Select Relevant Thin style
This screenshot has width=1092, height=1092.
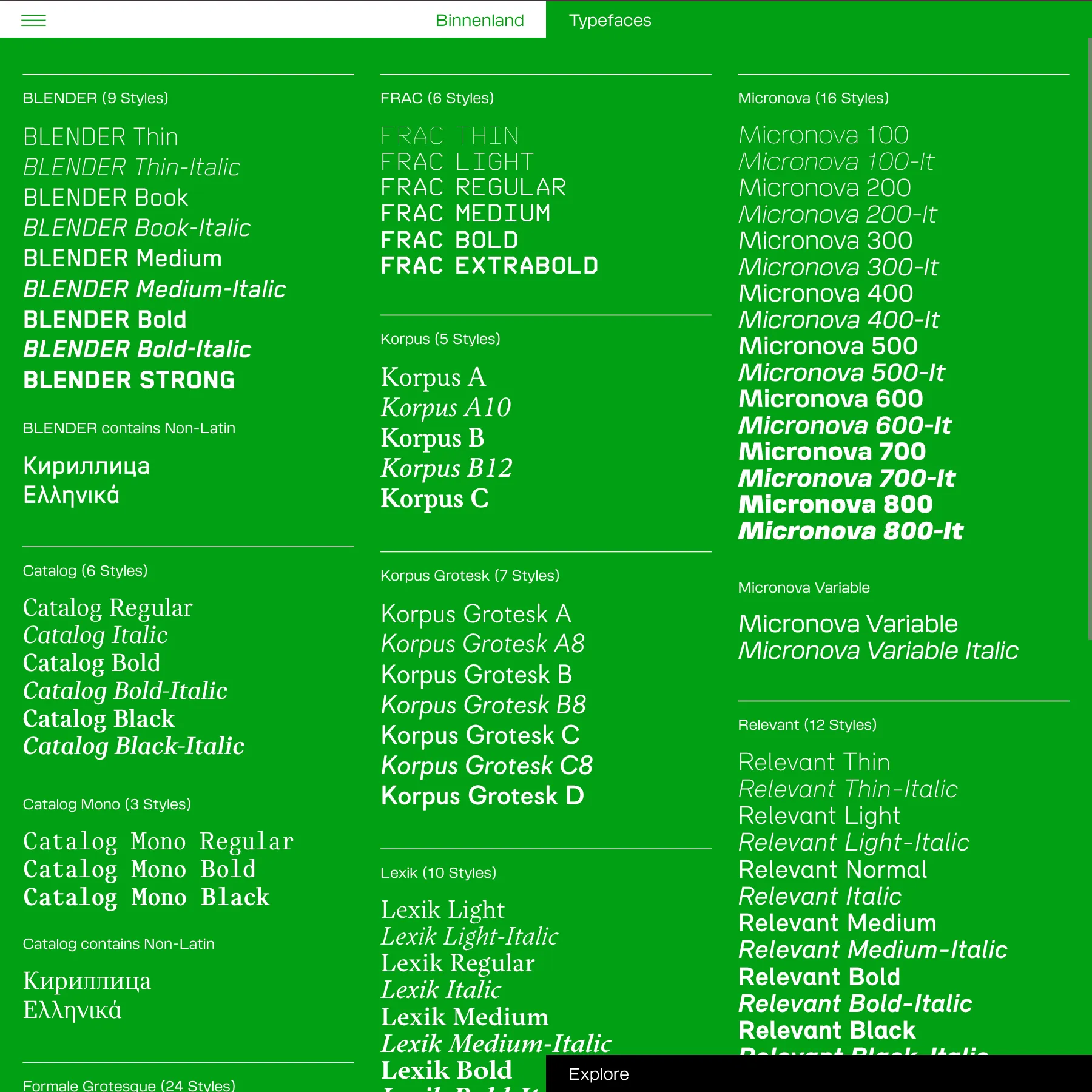pyautogui.click(x=814, y=762)
